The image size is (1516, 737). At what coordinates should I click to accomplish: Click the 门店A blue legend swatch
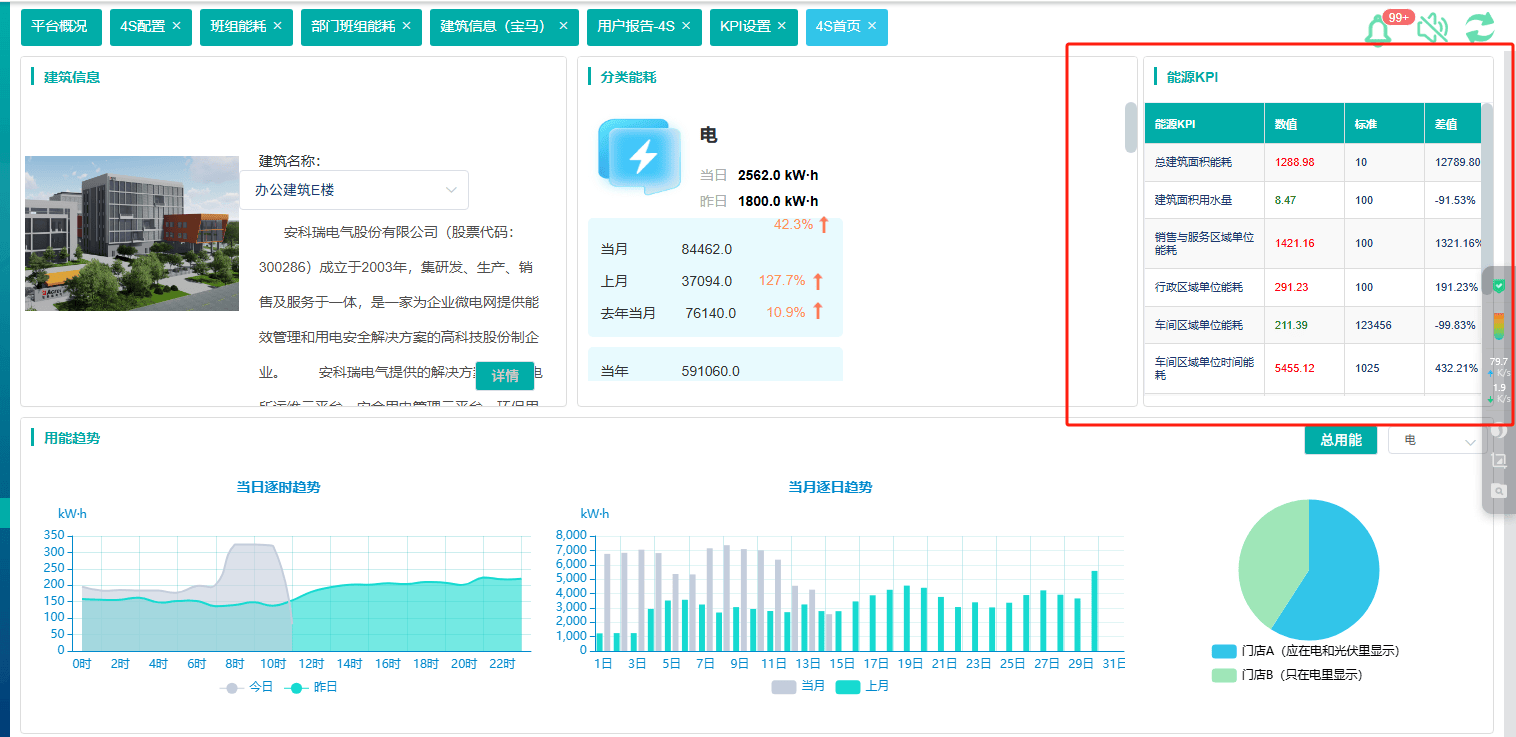1224,651
